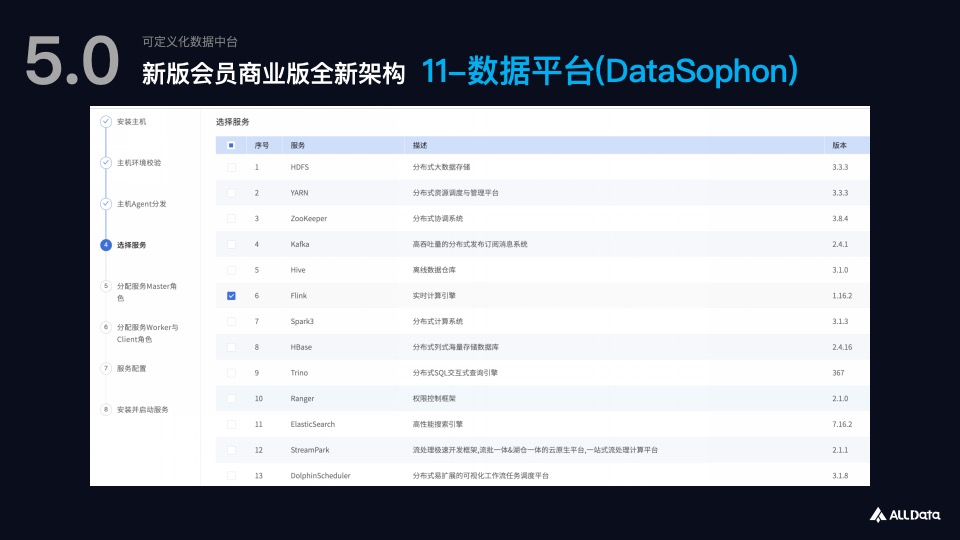Check the Kafka service checkbox
The width and height of the screenshot is (960, 540).
(231, 244)
